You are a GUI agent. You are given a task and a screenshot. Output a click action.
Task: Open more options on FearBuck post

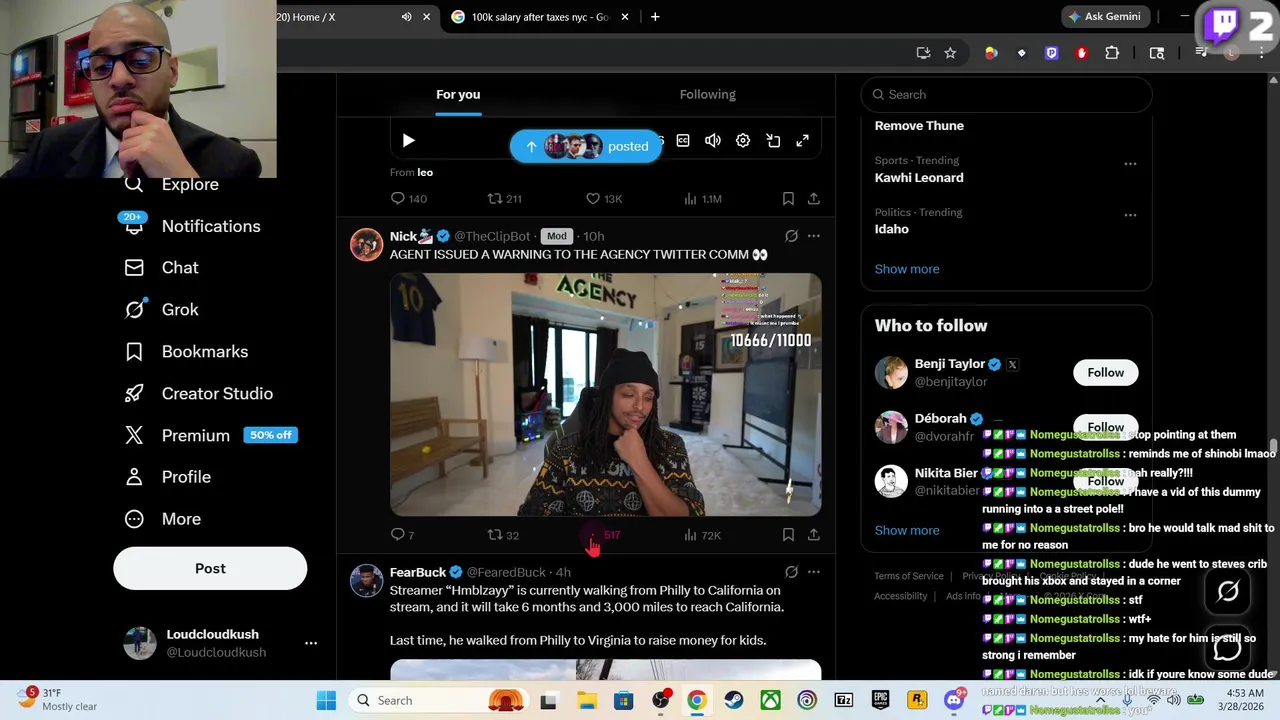(814, 572)
